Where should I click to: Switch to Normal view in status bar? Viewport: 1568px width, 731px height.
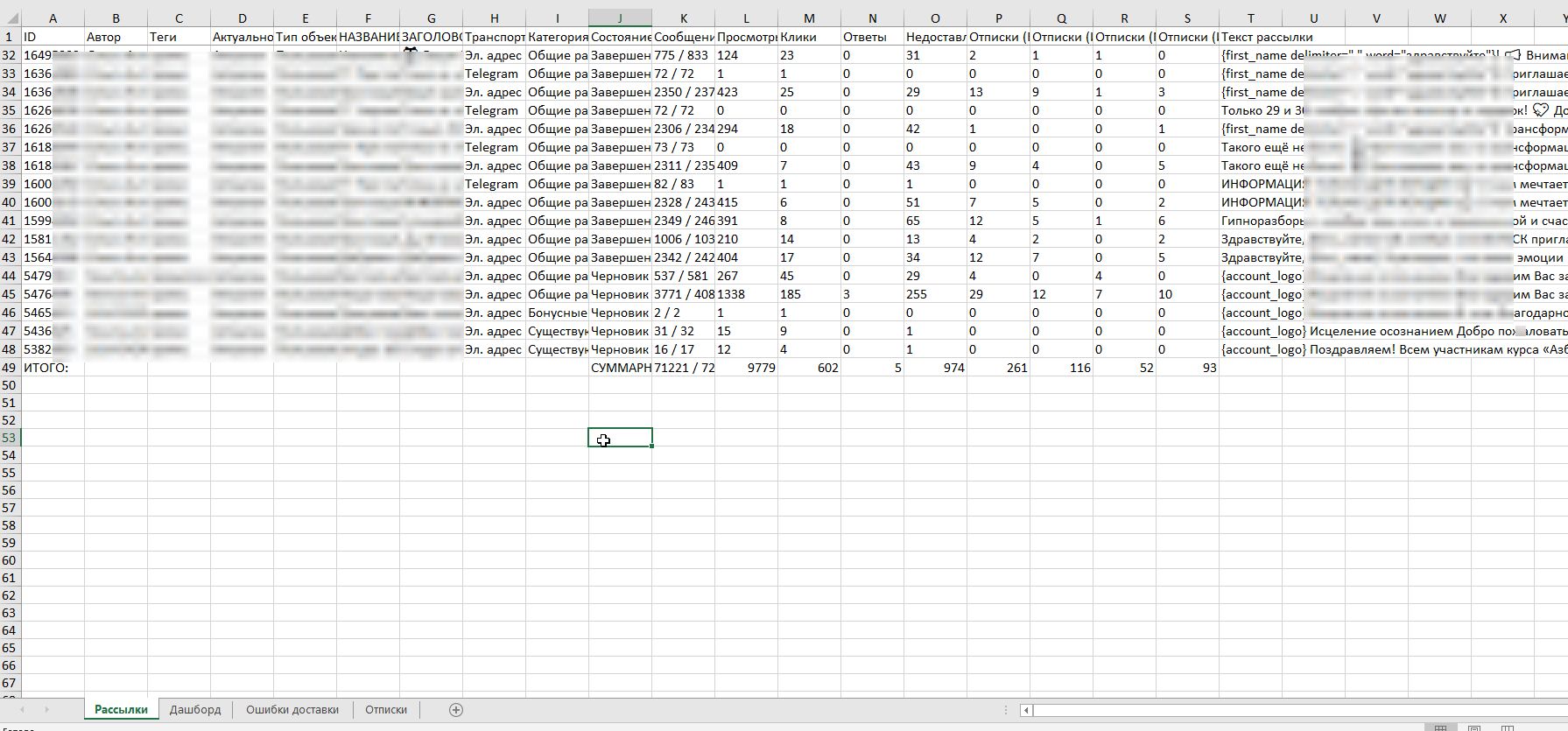(1440, 727)
